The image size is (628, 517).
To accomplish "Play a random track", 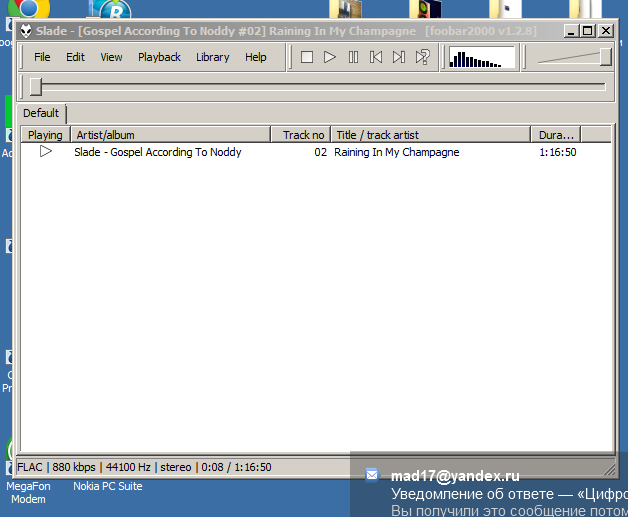I will (422, 57).
